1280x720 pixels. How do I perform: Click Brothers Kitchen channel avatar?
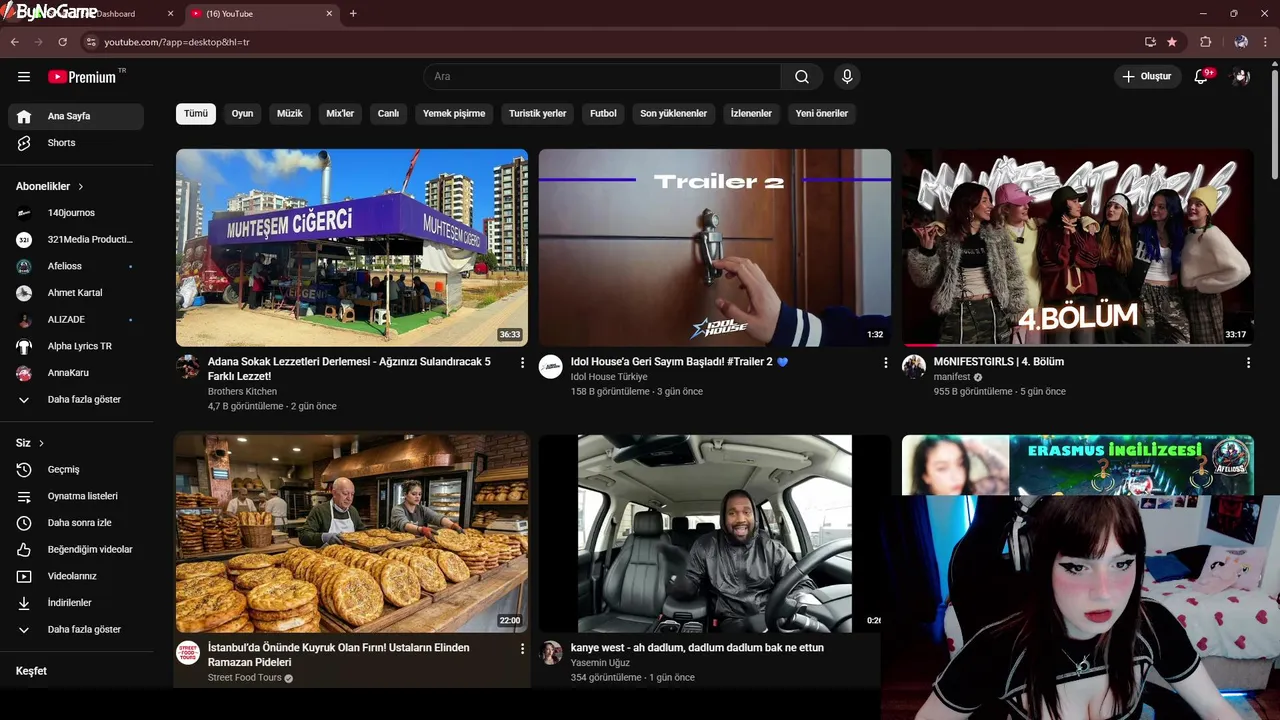pos(188,367)
